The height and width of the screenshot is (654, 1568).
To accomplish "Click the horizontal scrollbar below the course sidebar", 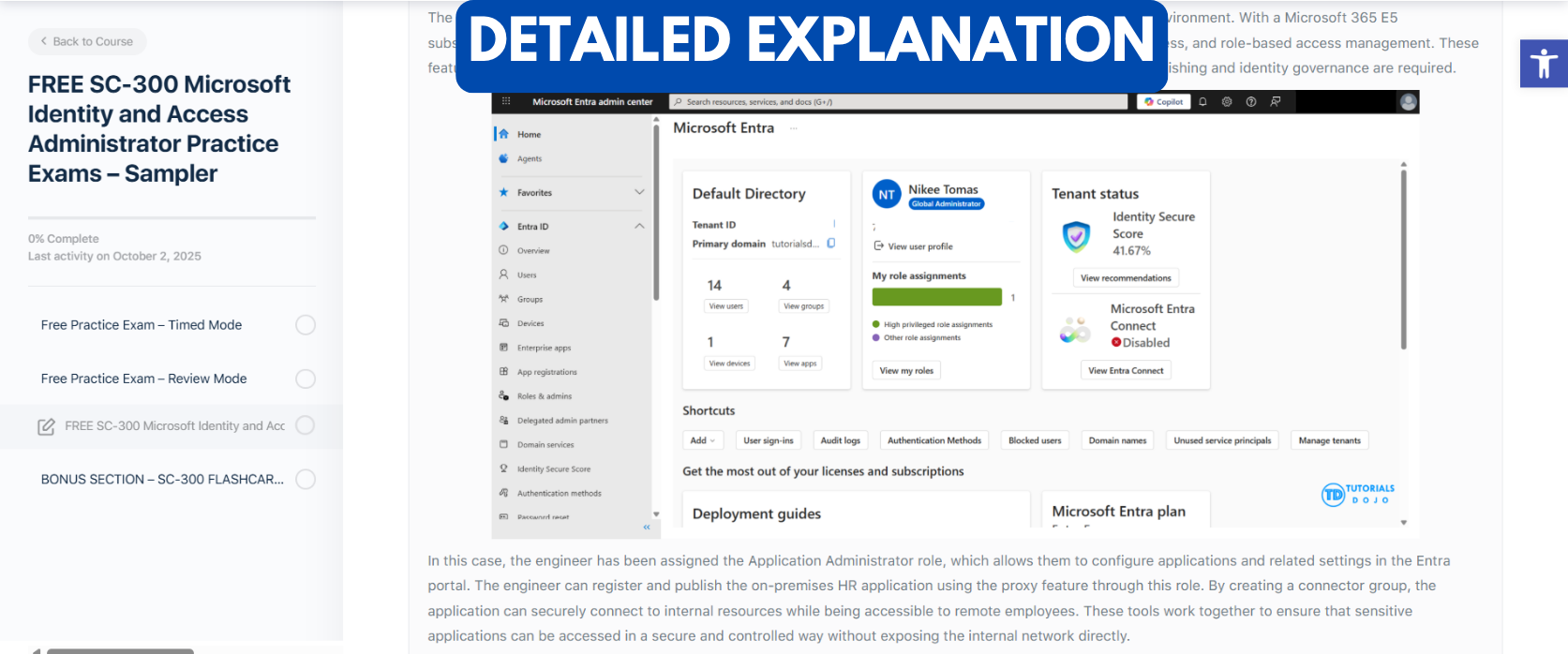I will tap(120, 650).
